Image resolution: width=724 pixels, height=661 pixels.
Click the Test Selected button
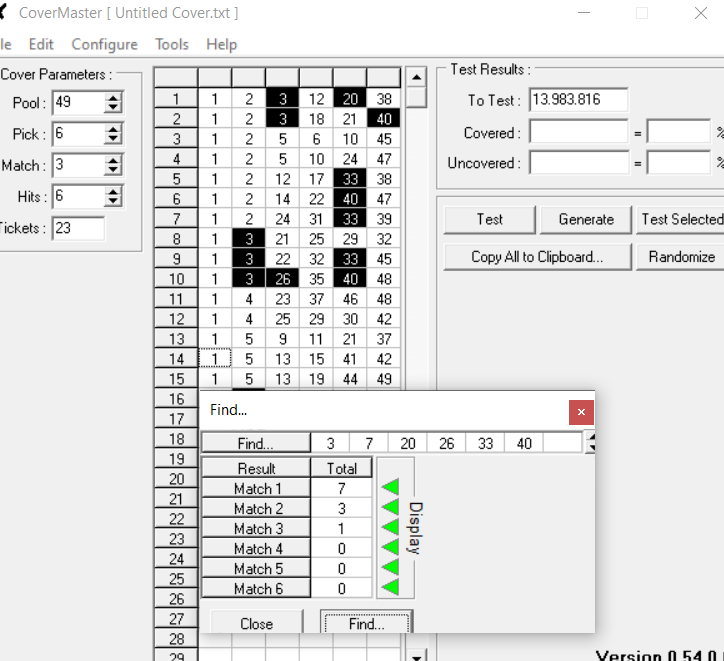point(681,220)
